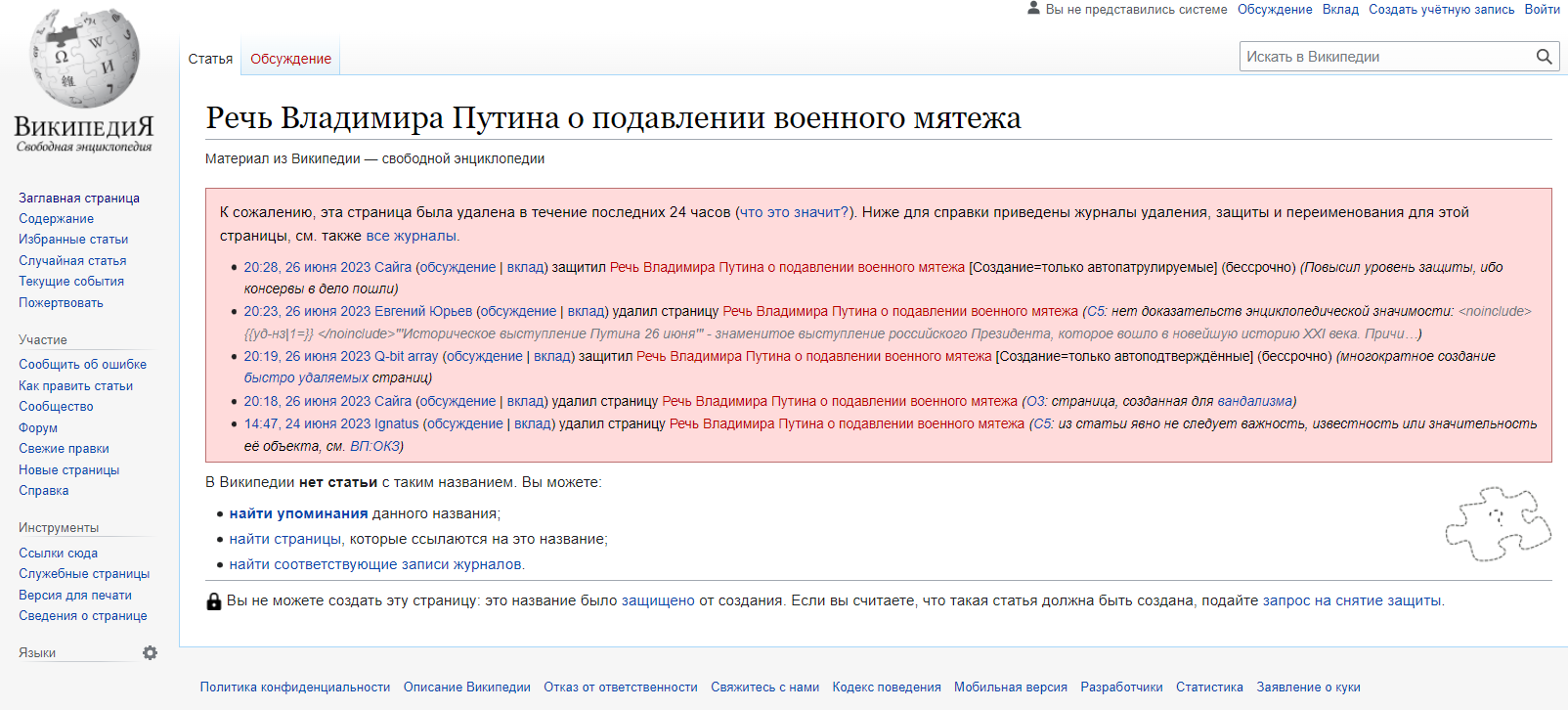Click the padlock protection icon

point(214,601)
